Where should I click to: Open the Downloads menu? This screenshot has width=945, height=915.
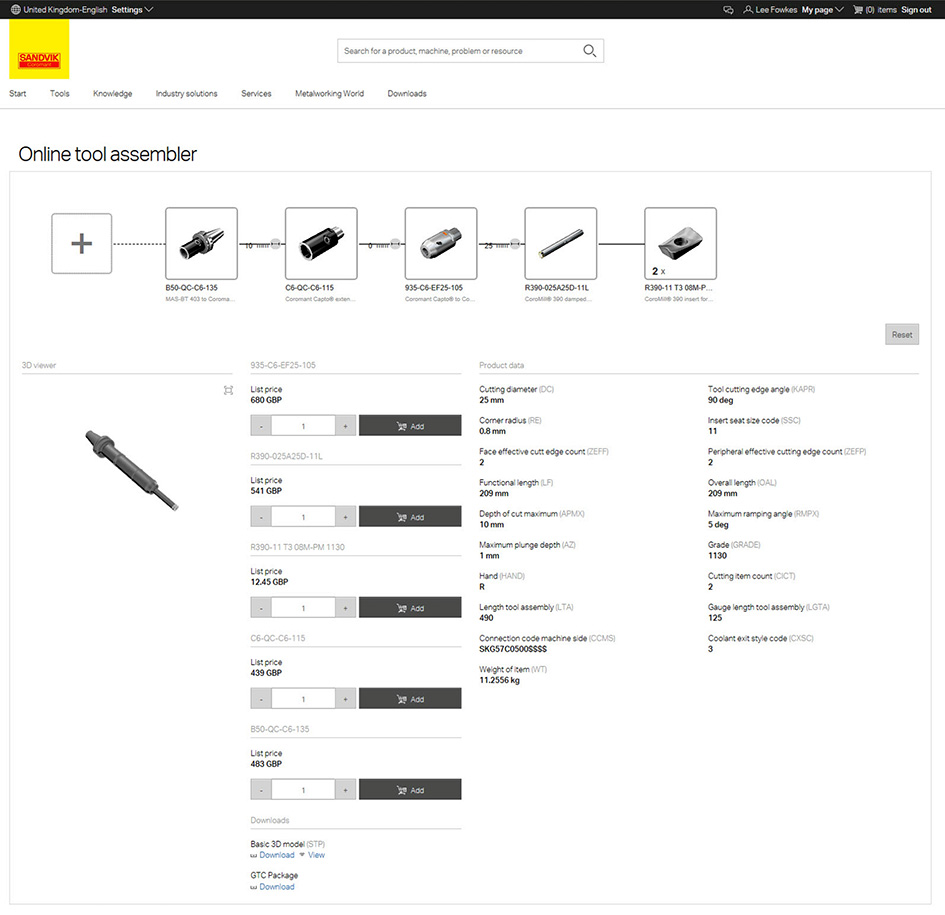point(407,93)
